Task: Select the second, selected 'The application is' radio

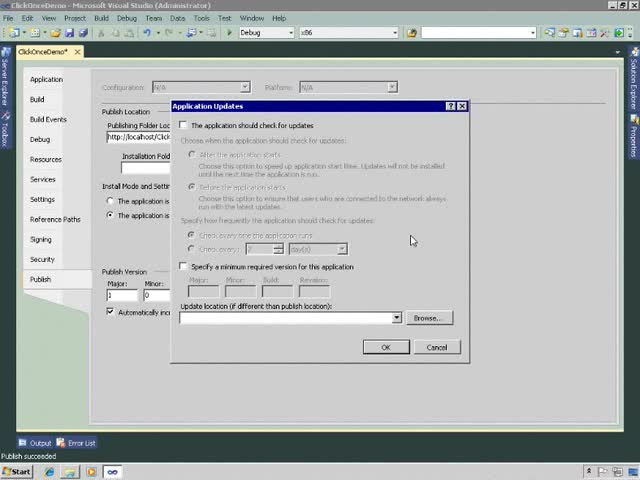Action: (110, 215)
